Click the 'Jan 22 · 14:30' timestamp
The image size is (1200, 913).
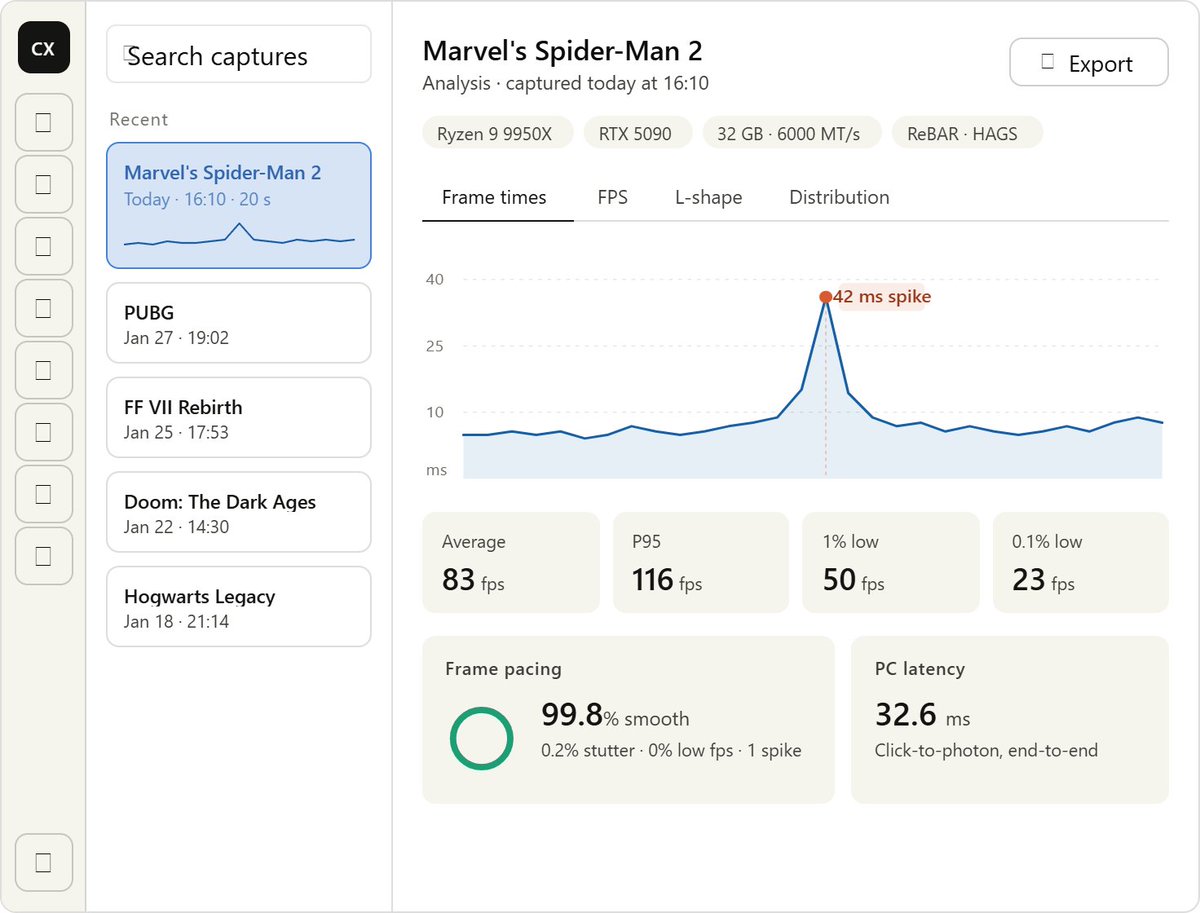(x=176, y=527)
